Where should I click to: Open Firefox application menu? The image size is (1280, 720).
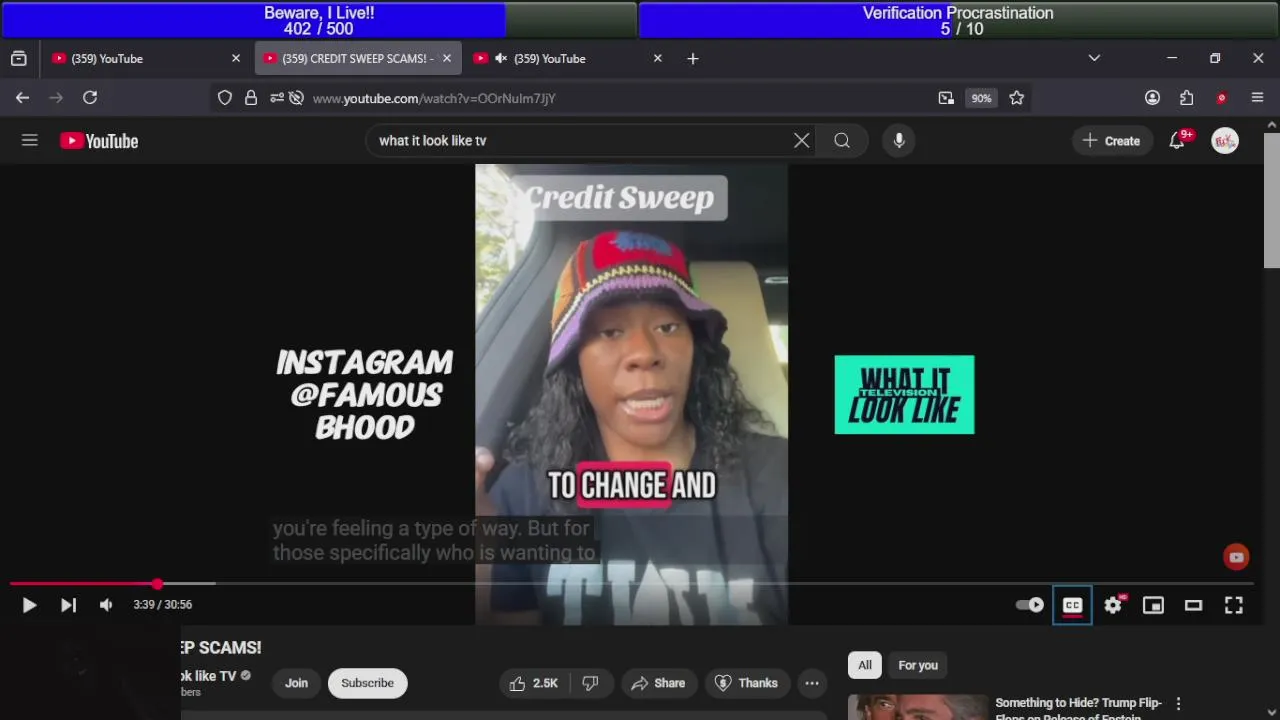[1258, 98]
